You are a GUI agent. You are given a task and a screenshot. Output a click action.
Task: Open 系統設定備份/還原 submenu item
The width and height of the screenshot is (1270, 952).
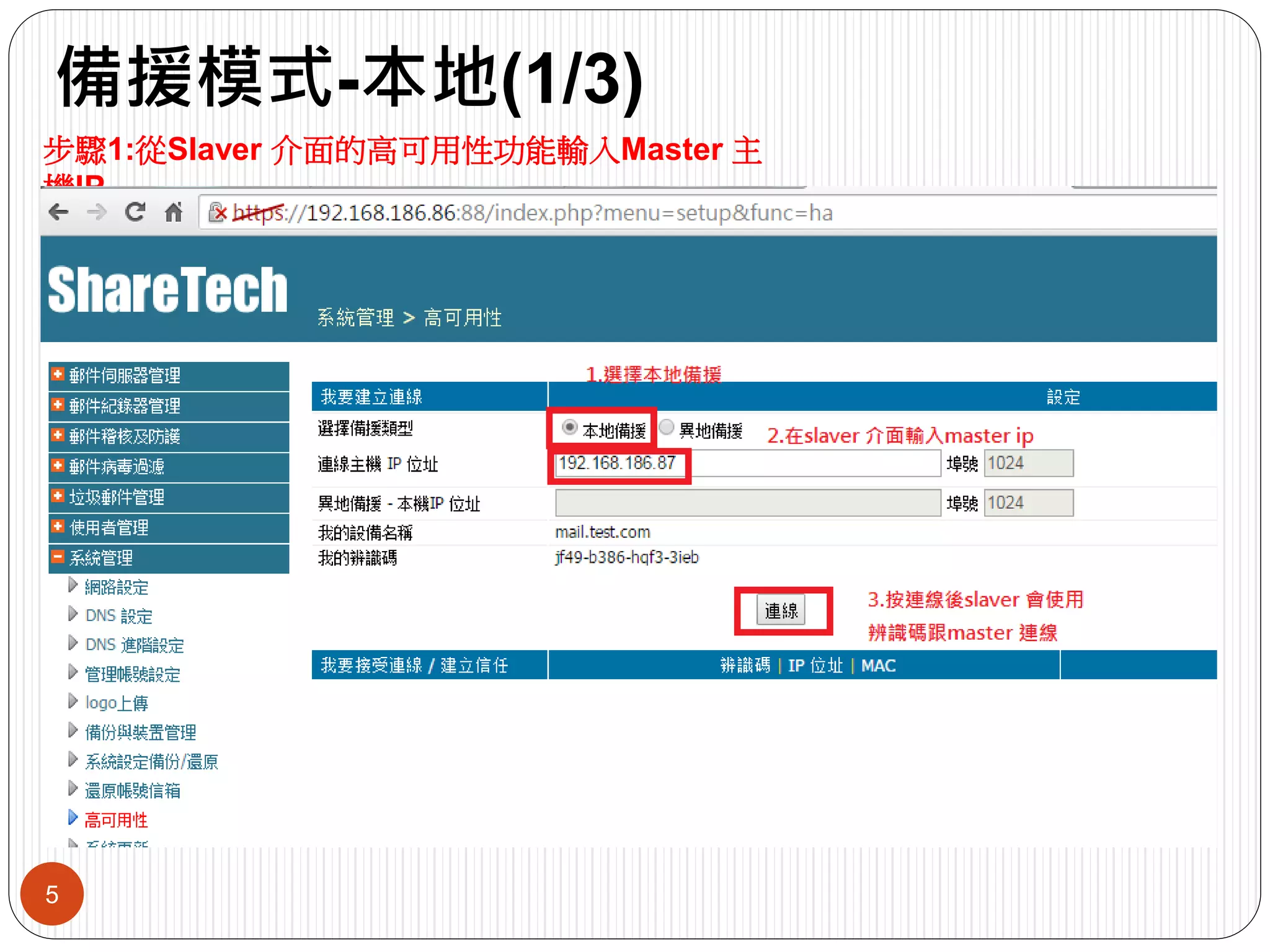(x=152, y=762)
